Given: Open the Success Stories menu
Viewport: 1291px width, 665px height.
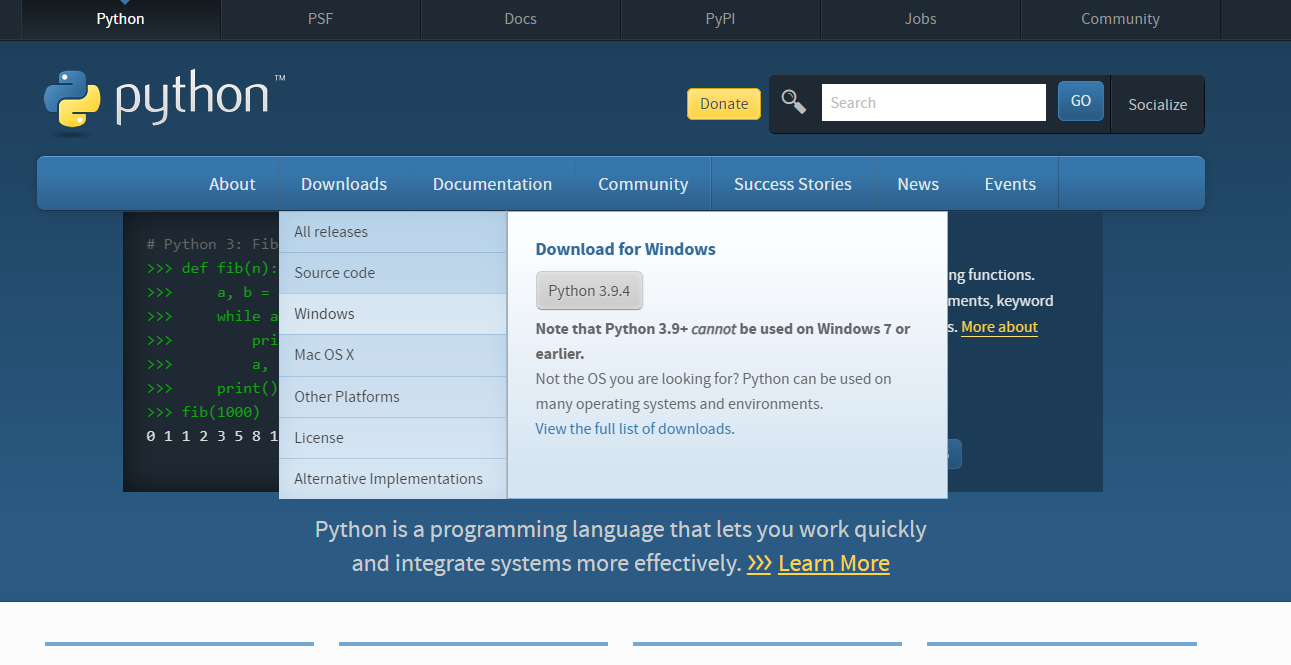Looking at the screenshot, I should click(x=793, y=184).
